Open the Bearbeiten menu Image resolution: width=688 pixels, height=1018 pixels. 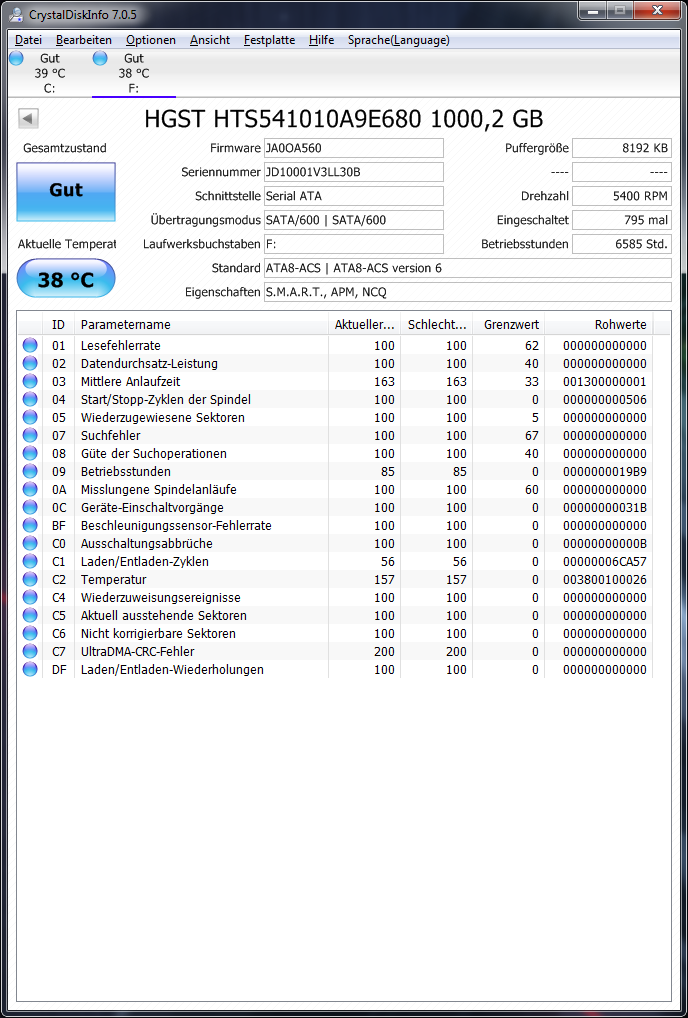point(84,40)
